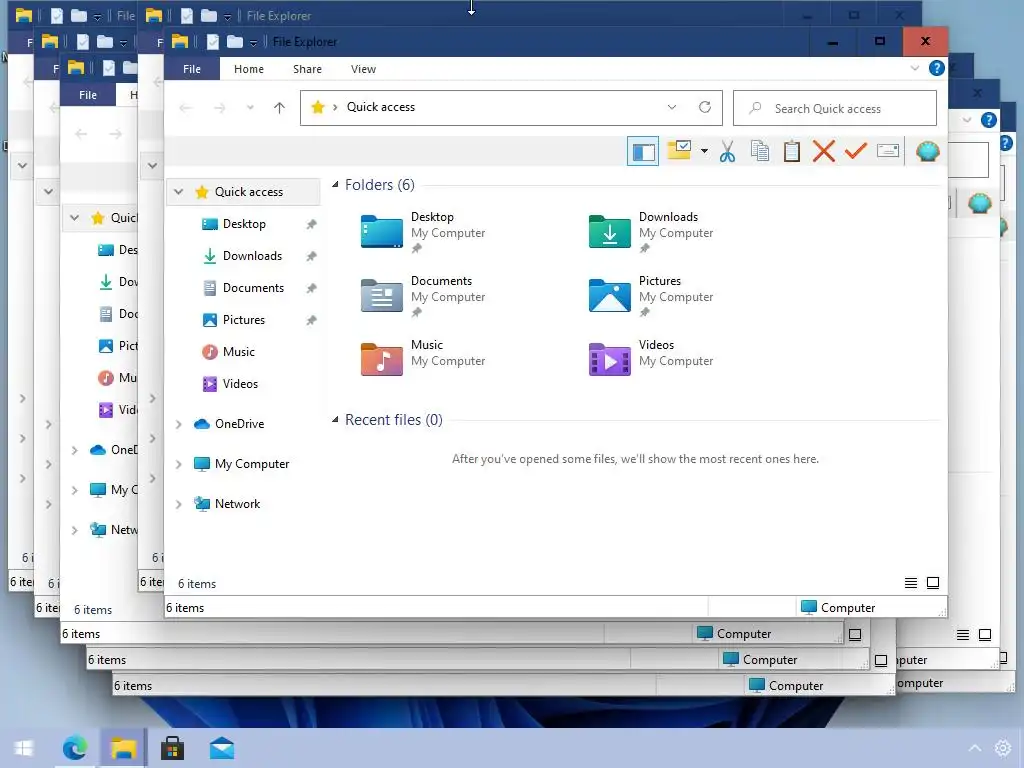Click the Rename icon in toolbar

[x=888, y=152]
